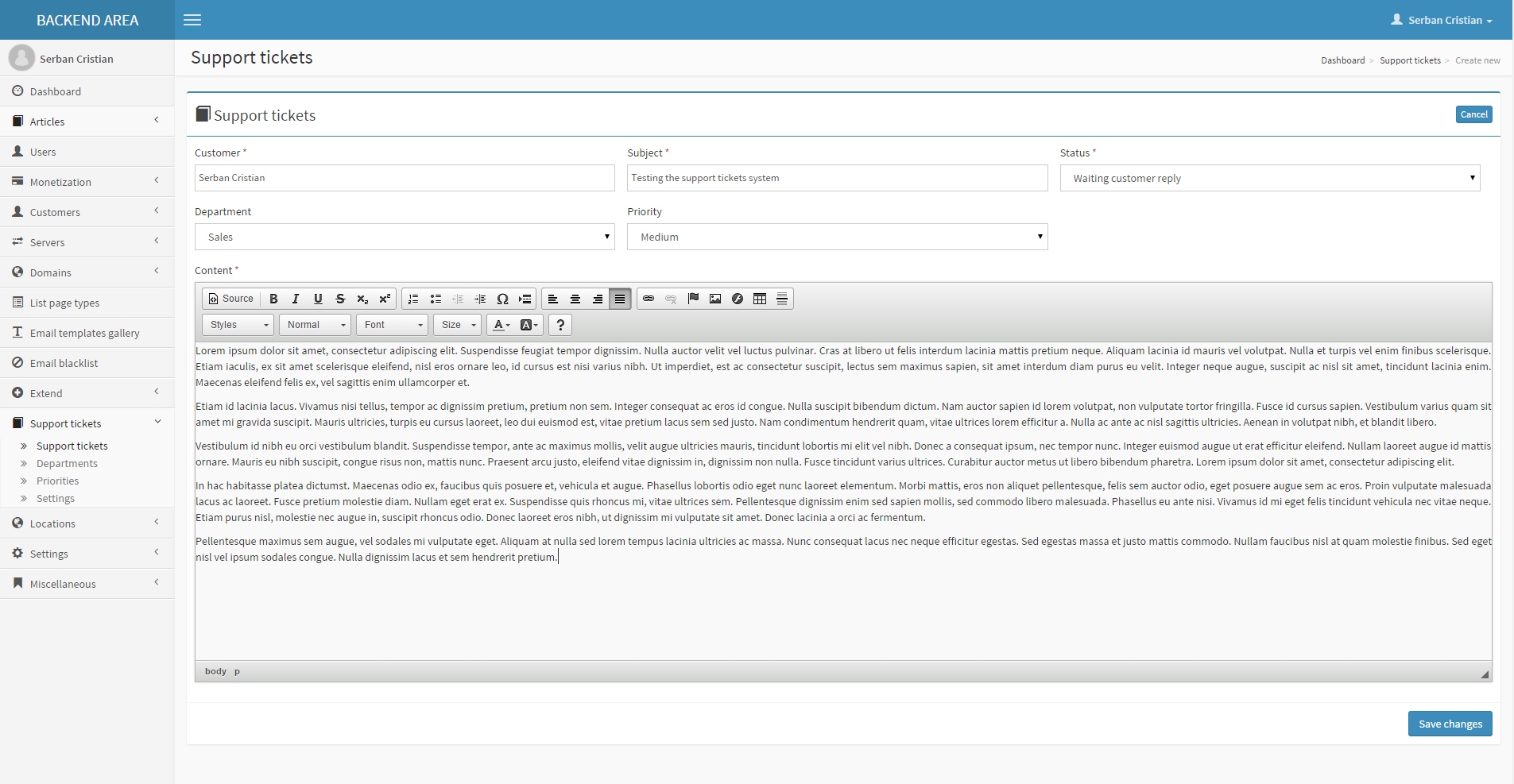Screen dimensions: 1514x784
Task: Toggle the justify alignment button
Action: coord(620,299)
